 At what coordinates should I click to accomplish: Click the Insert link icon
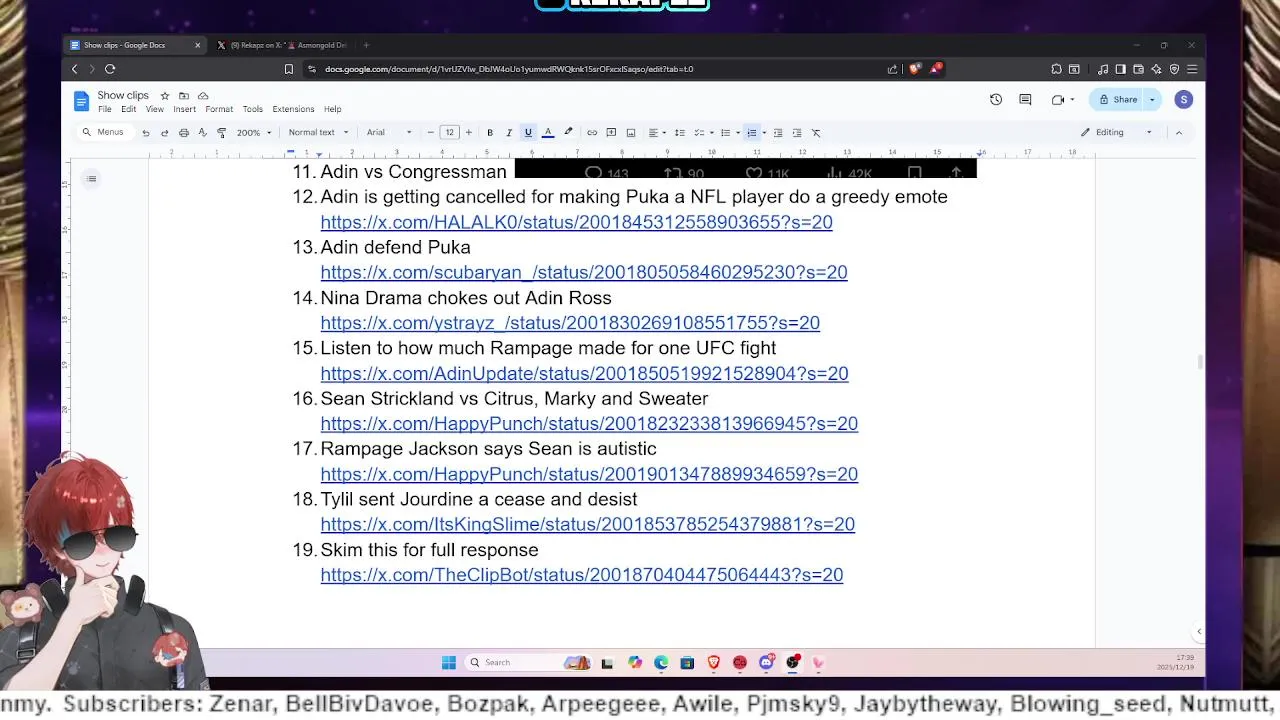(592, 133)
